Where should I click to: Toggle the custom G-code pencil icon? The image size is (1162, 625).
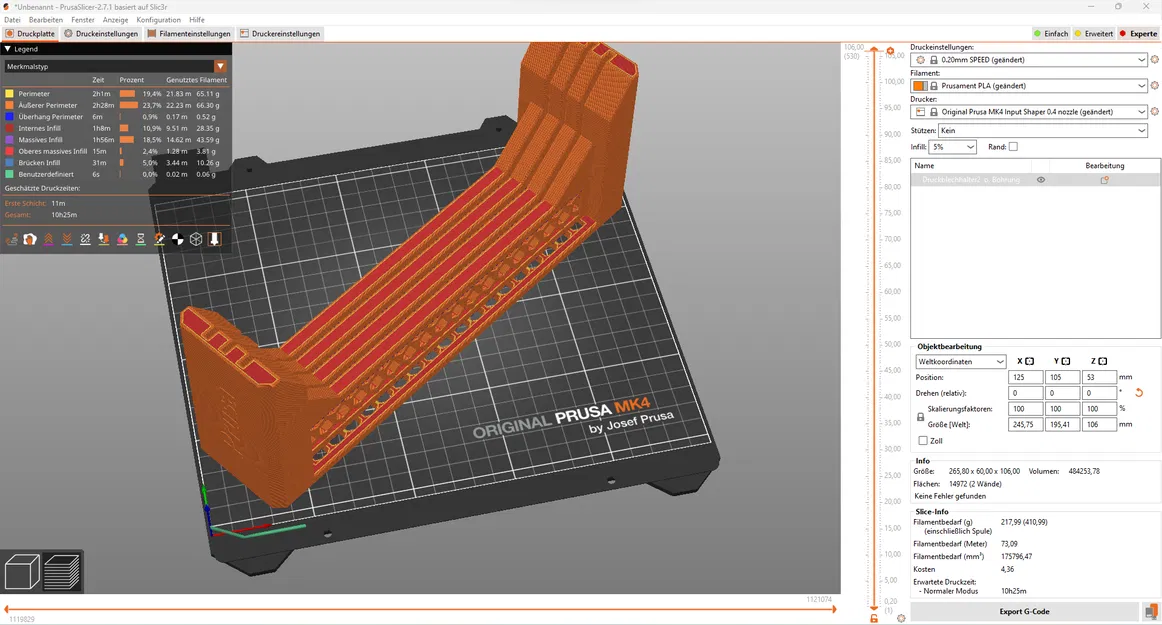160,239
